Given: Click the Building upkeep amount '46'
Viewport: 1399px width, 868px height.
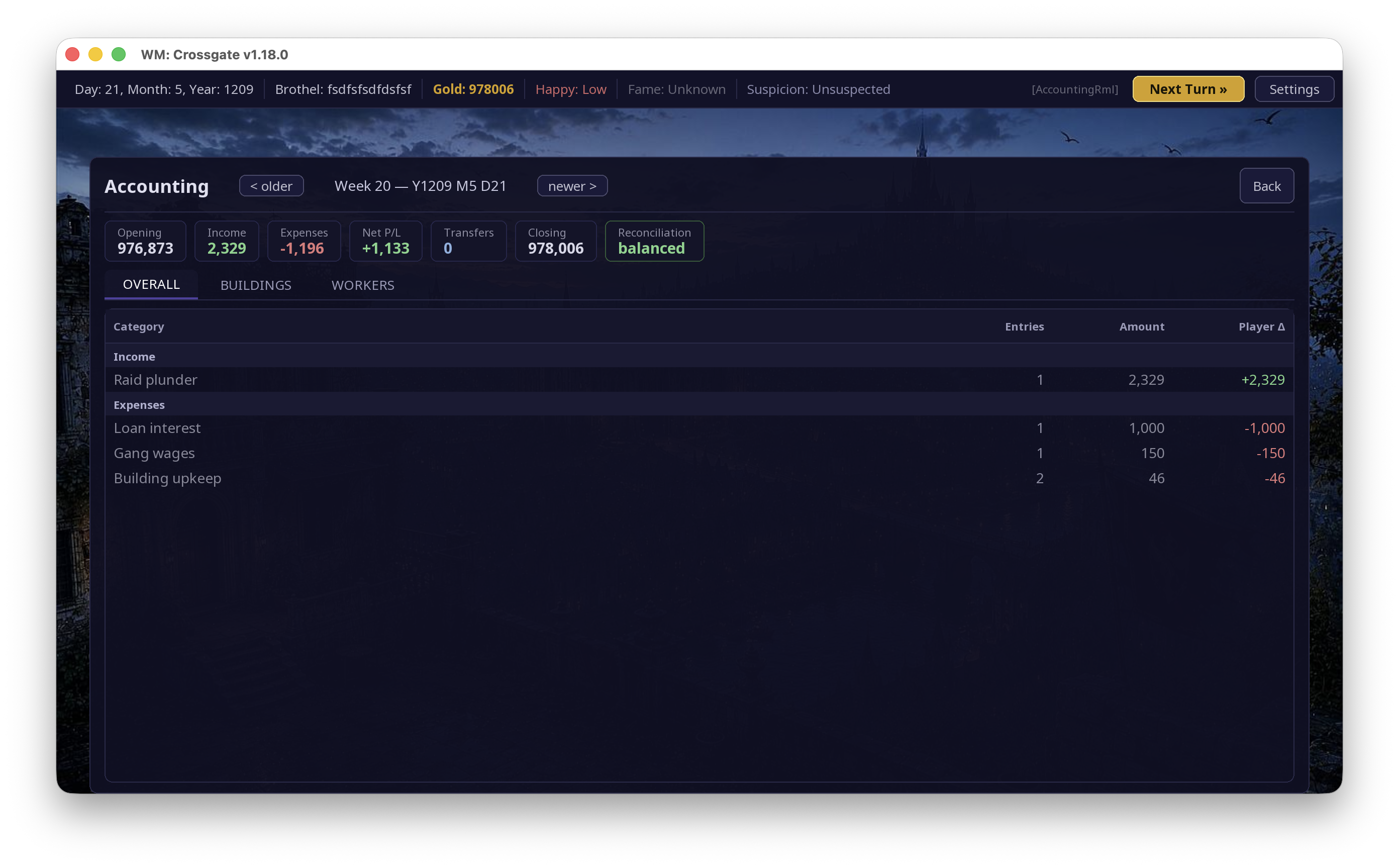Looking at the screenshot, I should [1157, 478].
